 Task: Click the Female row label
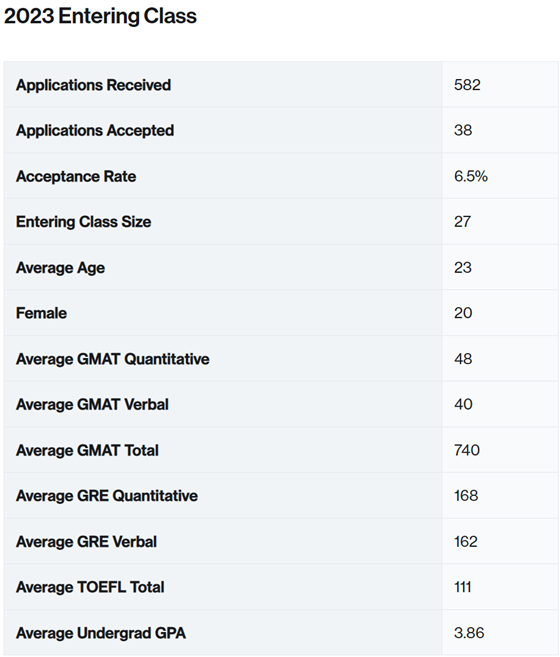click(x=41, y=313)
